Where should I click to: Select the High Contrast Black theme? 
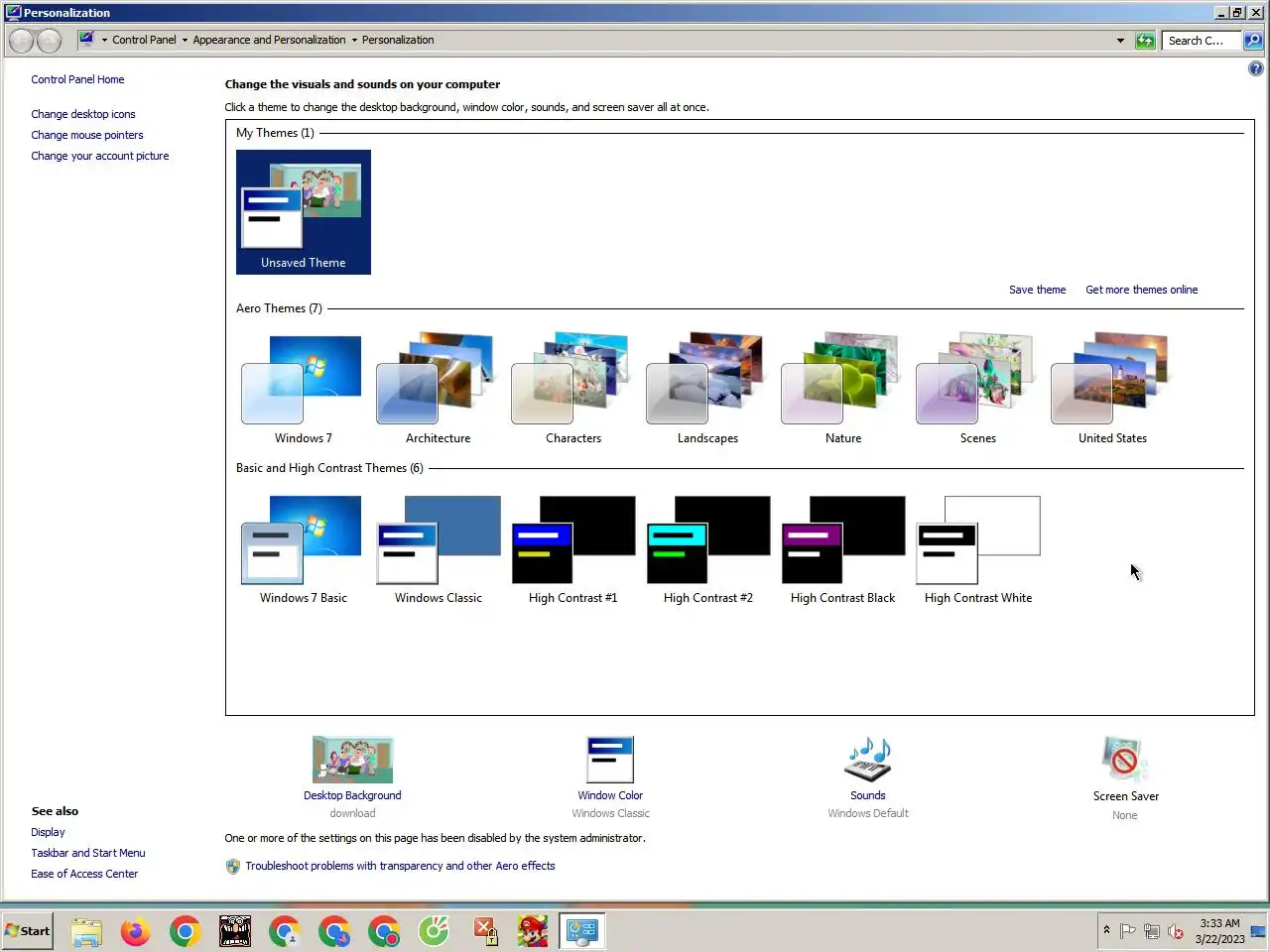click(843, 550)
